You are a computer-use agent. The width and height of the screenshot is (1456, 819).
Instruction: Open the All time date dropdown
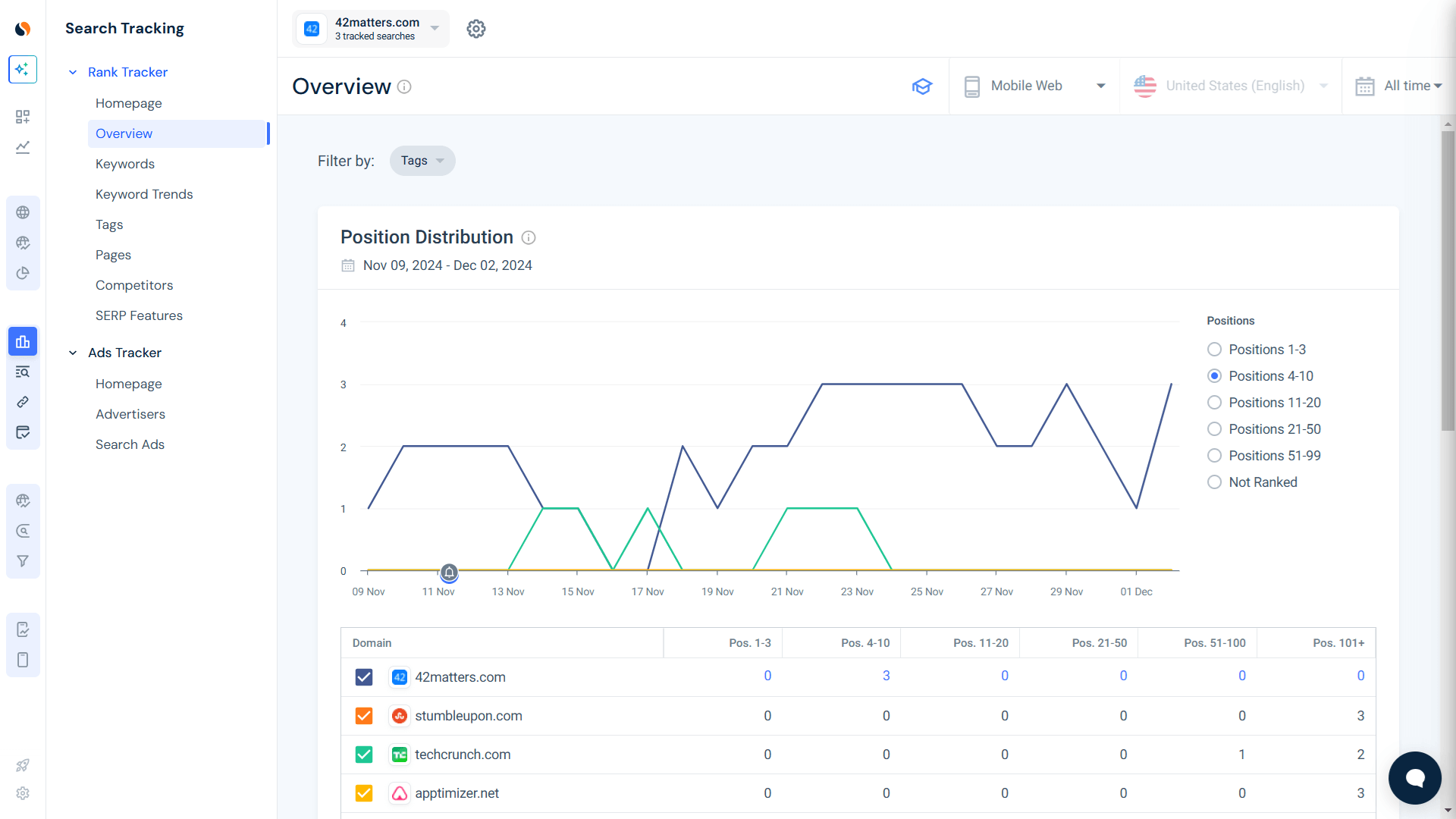coord(1398,86)
